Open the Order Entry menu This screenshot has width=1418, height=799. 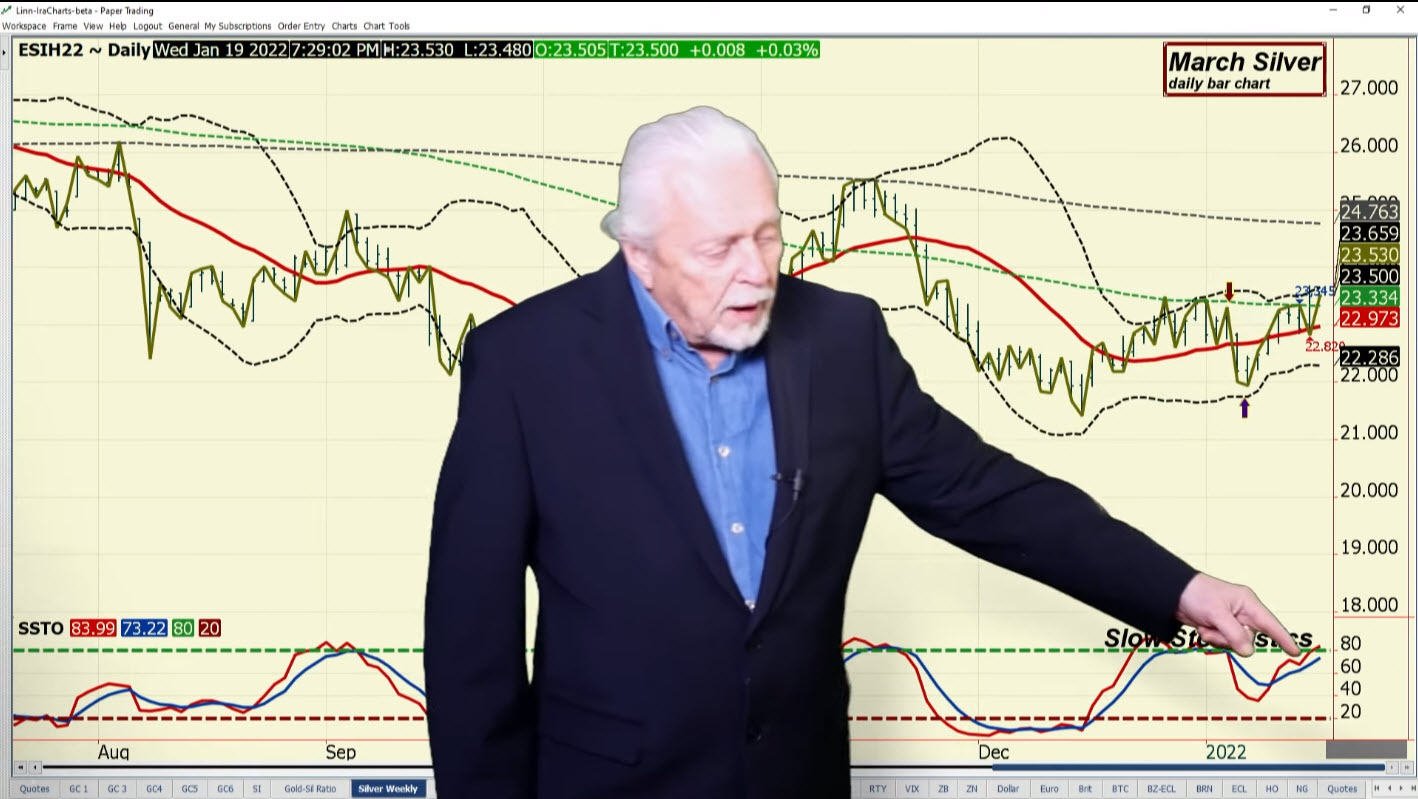(x=301, y=26)
